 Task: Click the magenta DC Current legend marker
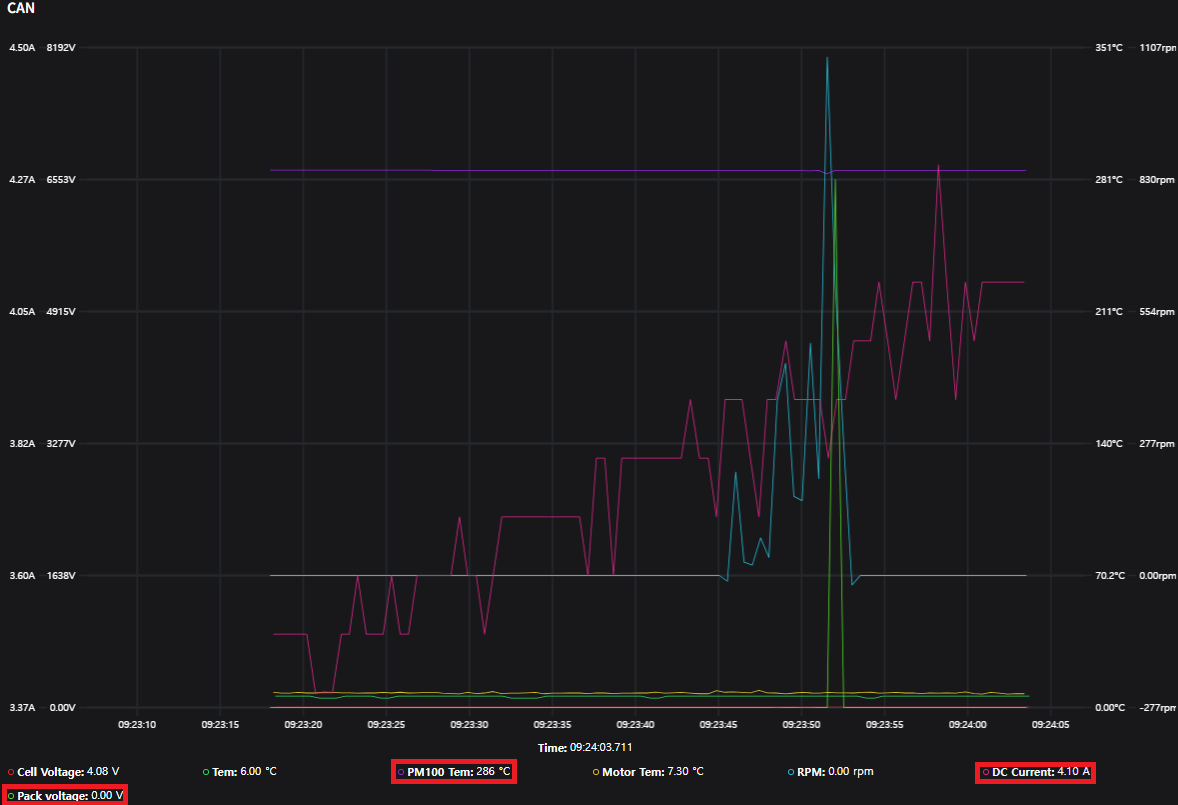(986, 773)
